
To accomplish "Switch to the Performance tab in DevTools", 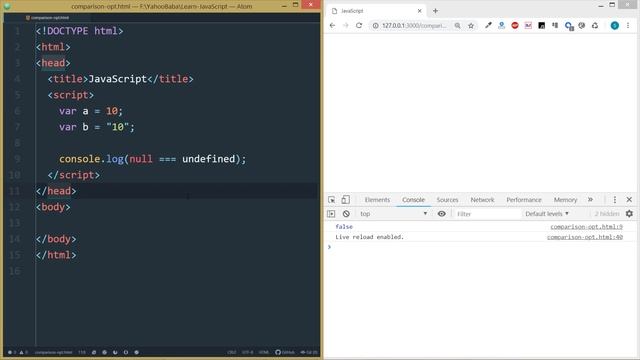I will click(x=524, y=200).
